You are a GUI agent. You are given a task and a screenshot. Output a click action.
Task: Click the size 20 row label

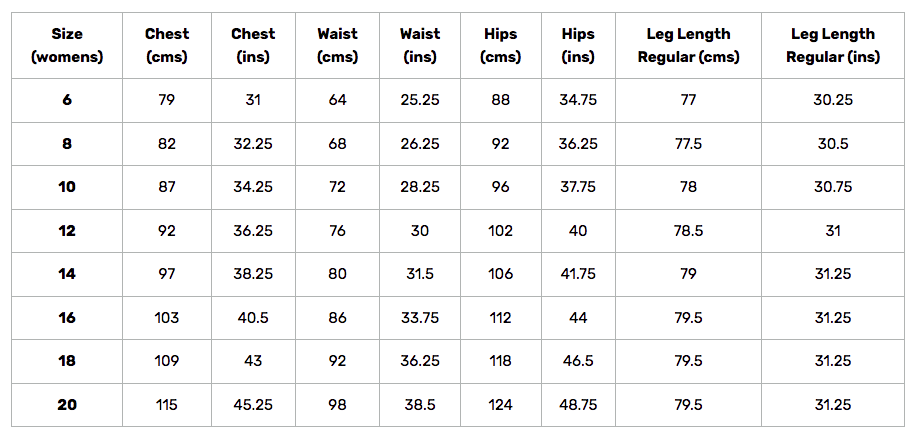67,405
